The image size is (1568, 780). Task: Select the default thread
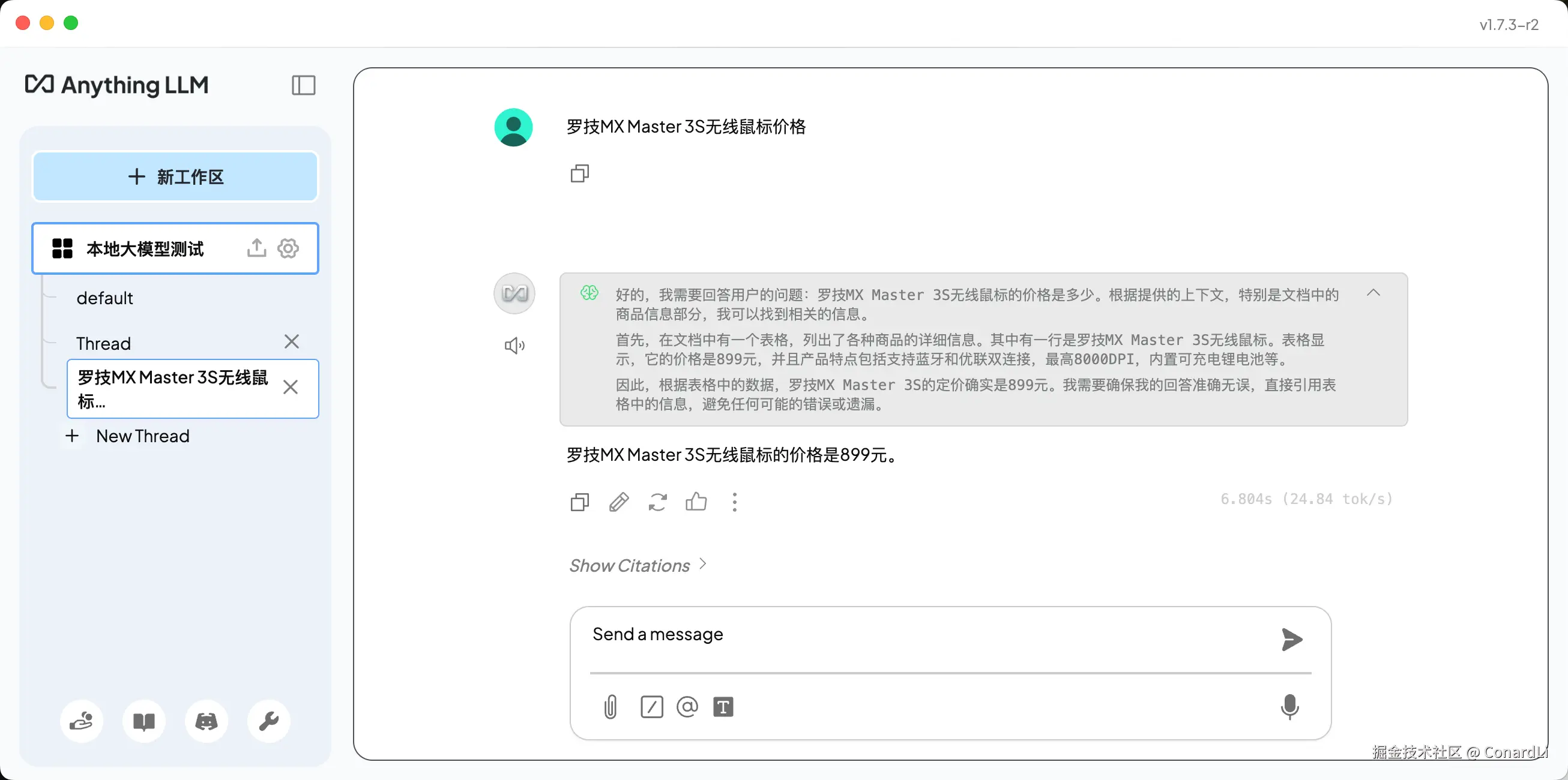coord(104,298)
